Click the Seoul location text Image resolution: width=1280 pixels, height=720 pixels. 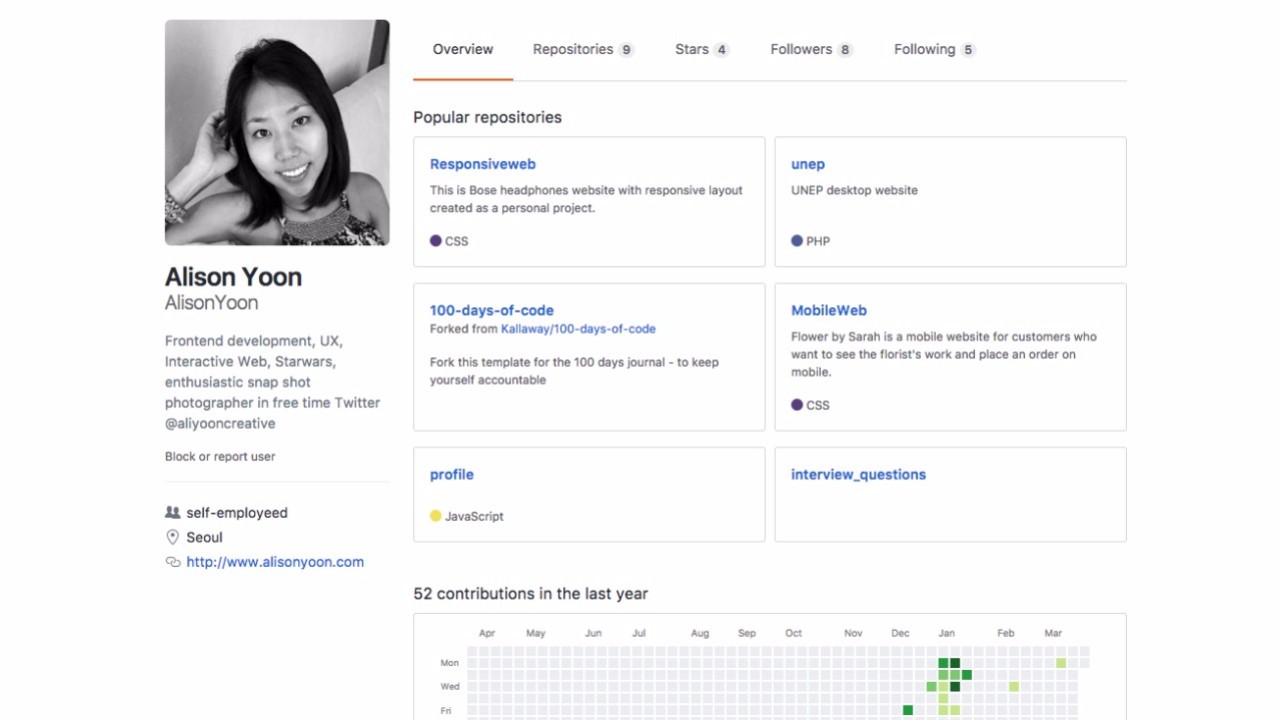point(204,537)
